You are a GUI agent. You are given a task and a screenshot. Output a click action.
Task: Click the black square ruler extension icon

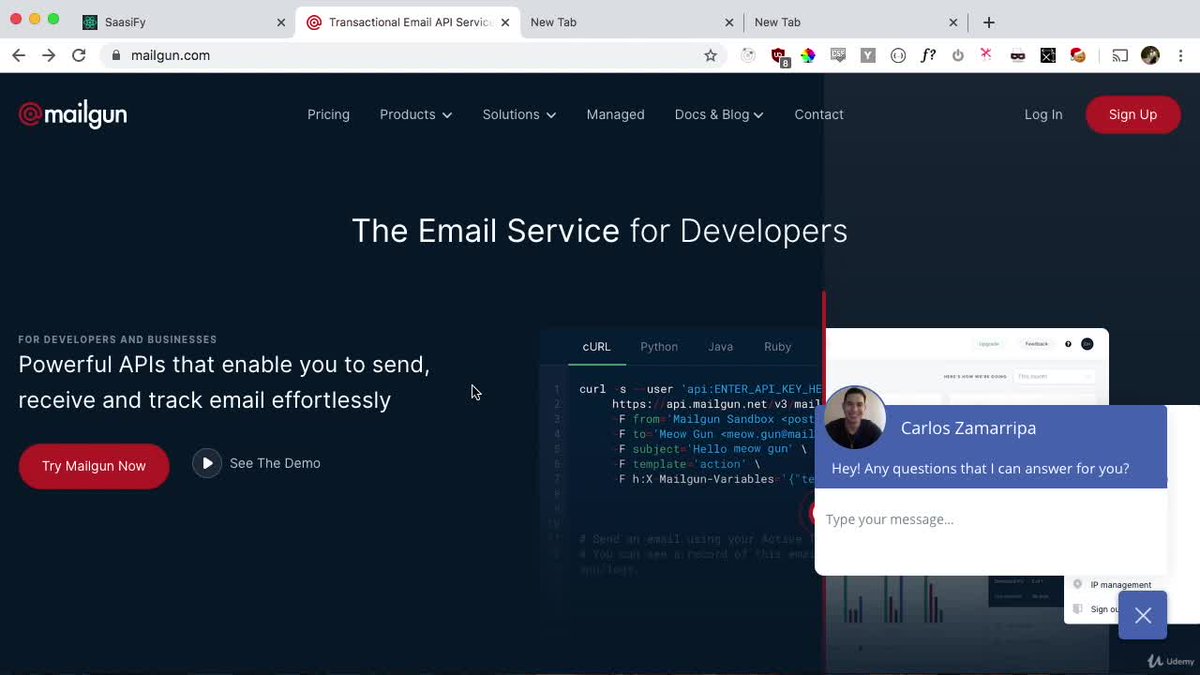(1048, 56)
